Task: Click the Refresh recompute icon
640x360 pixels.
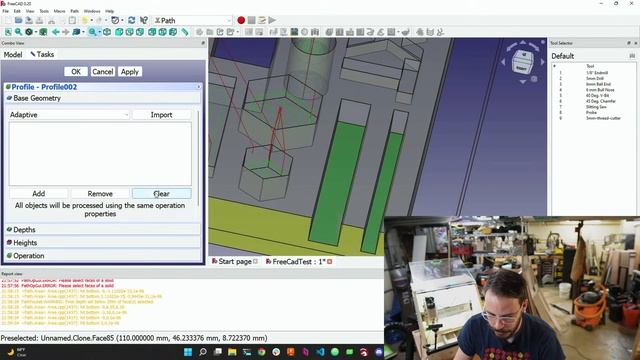Action: 131,20
